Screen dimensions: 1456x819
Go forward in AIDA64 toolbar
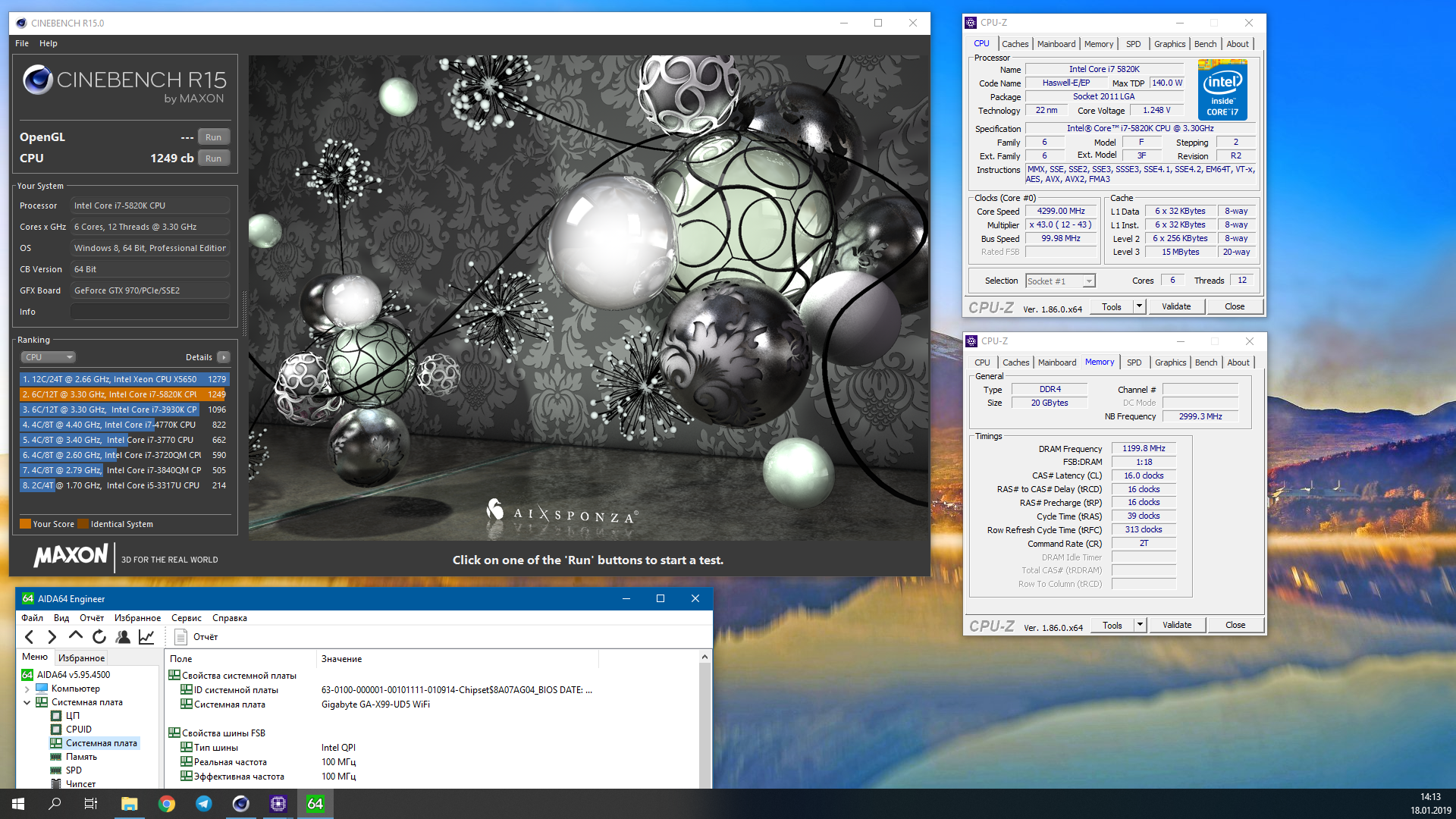52,637
